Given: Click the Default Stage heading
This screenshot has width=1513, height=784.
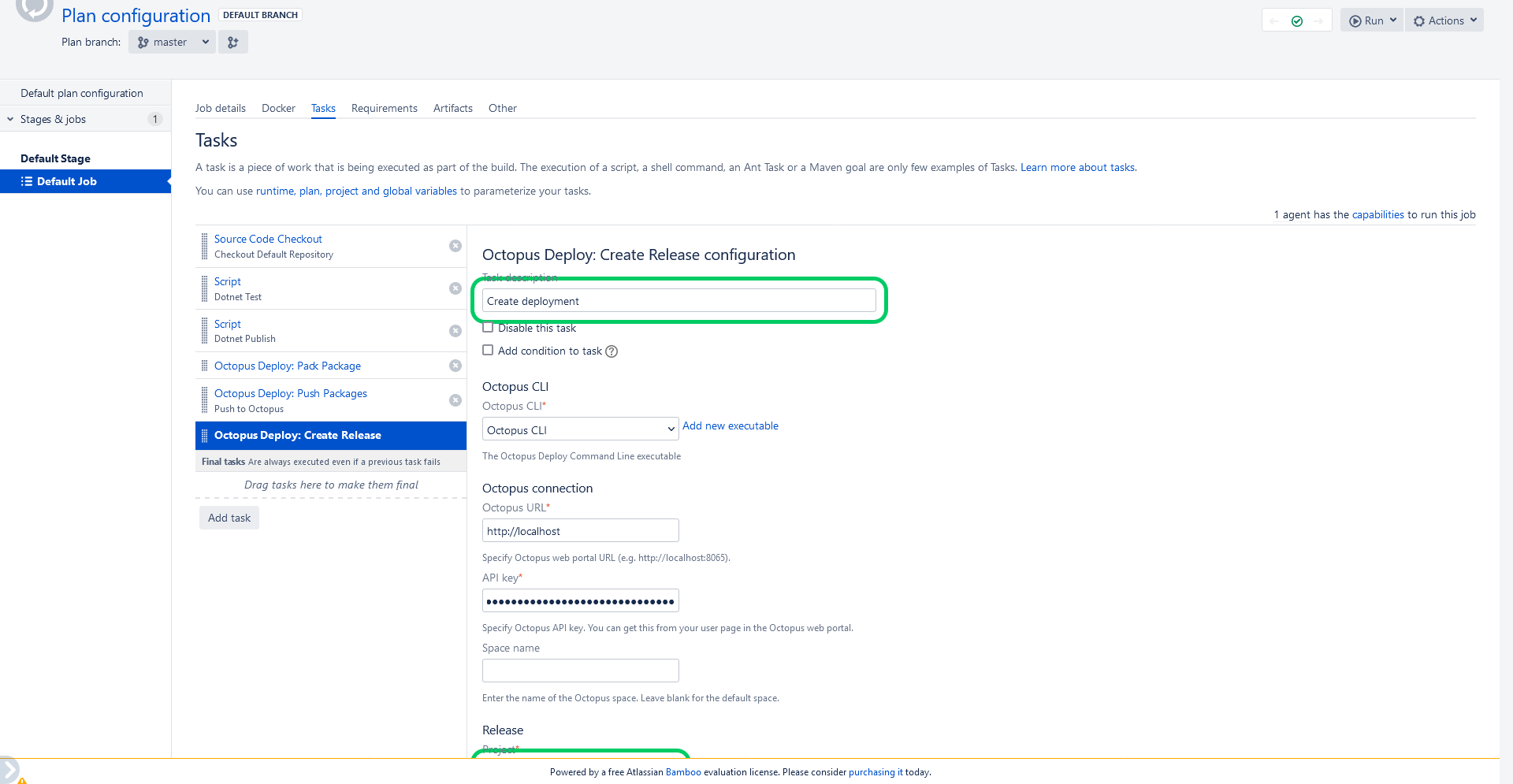Looking at the screenshot, I should [x=55, y=158].
